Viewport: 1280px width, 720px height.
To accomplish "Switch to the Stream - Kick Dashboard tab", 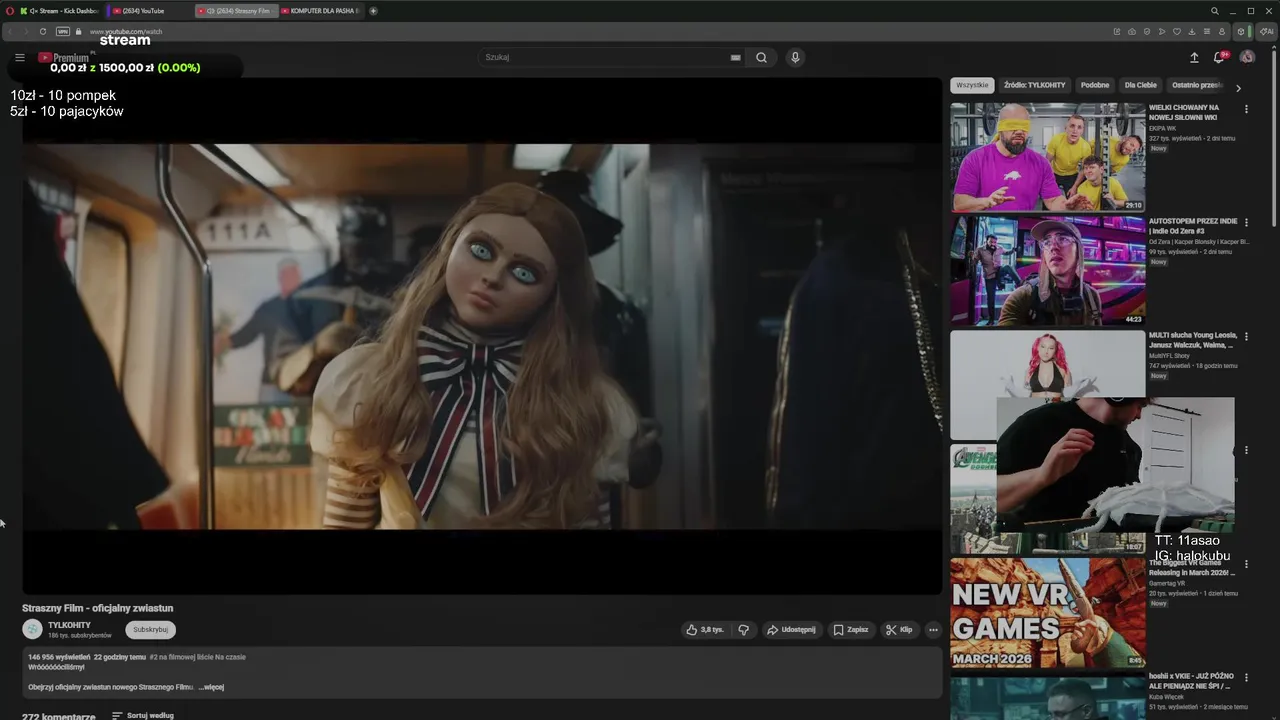I will [60, 11].
